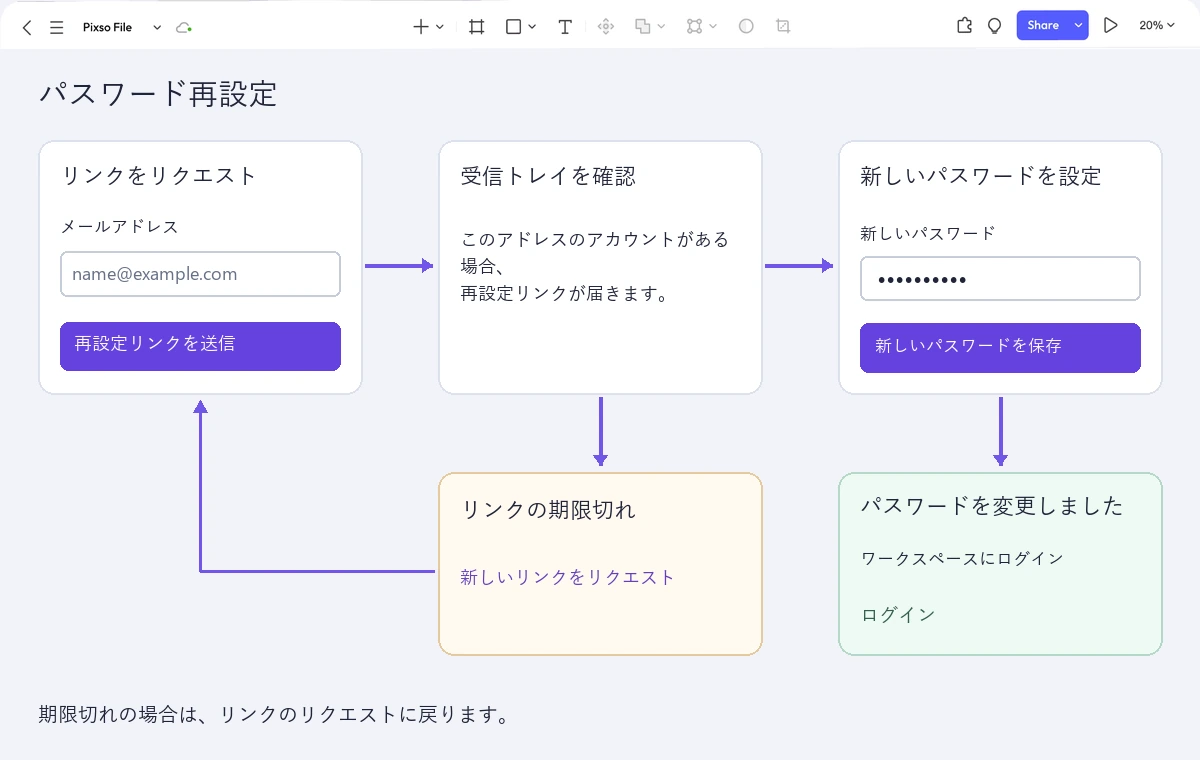Check the cloud sync status icon
Viewport: 1200px width, 760px height.
pyautogui.click(x=183, y=27)
